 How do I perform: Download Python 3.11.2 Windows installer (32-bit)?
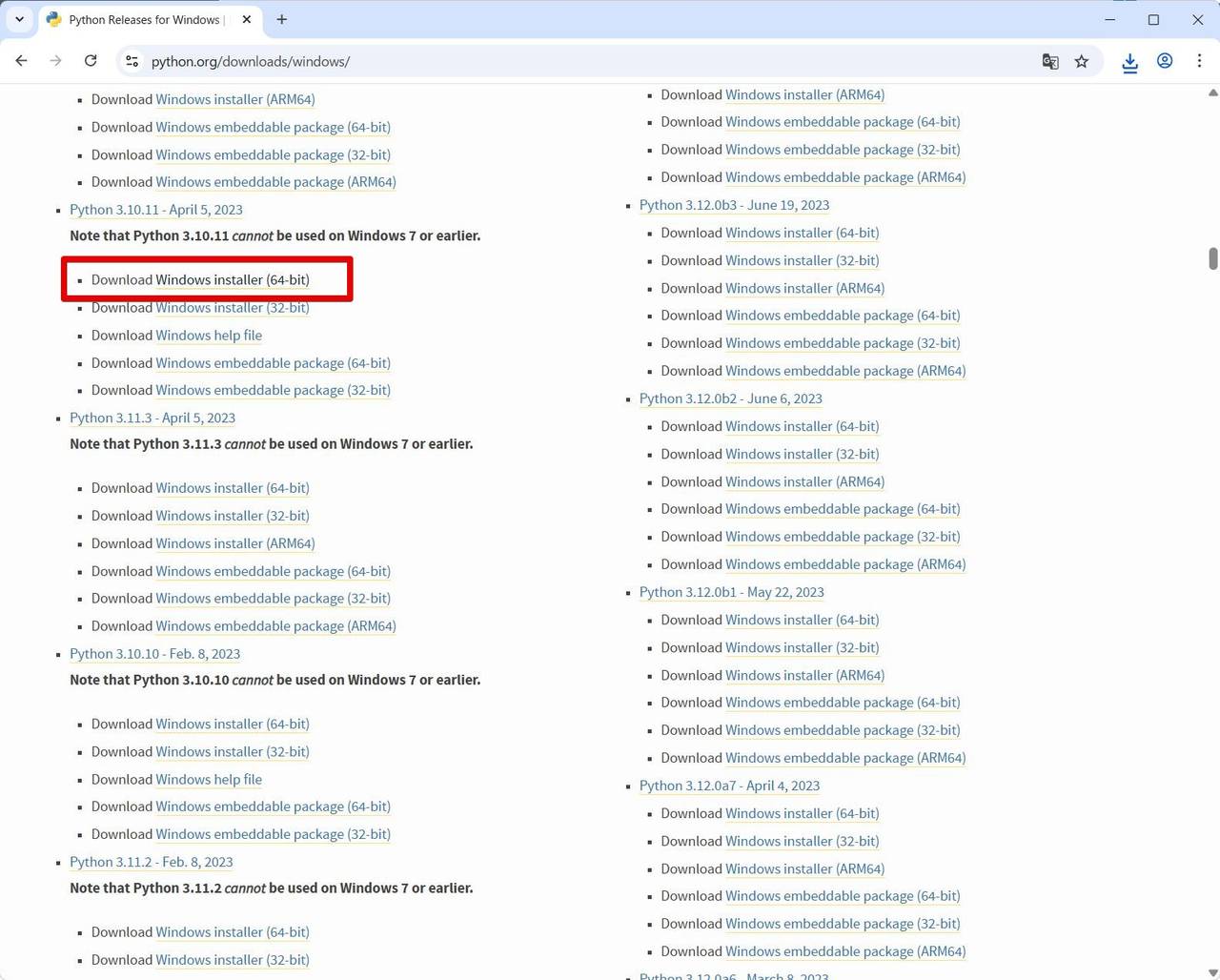tap(233, 959)
